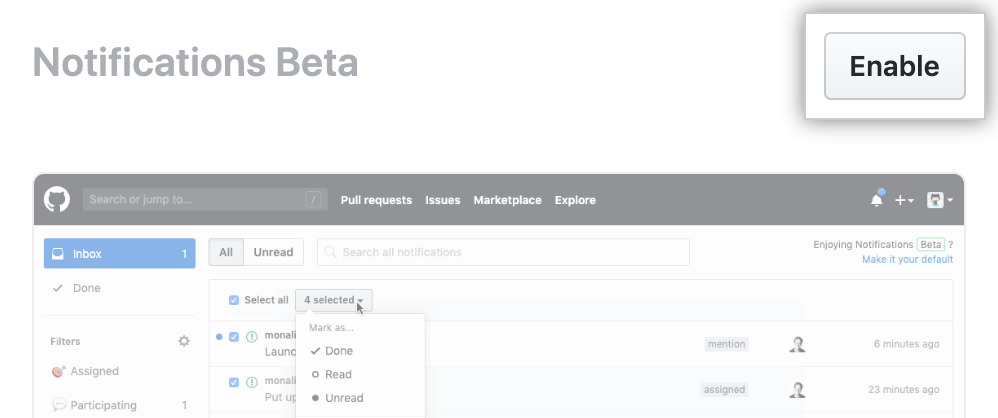
Task: Open the notifications bell icon
Action: pos(877,200)
